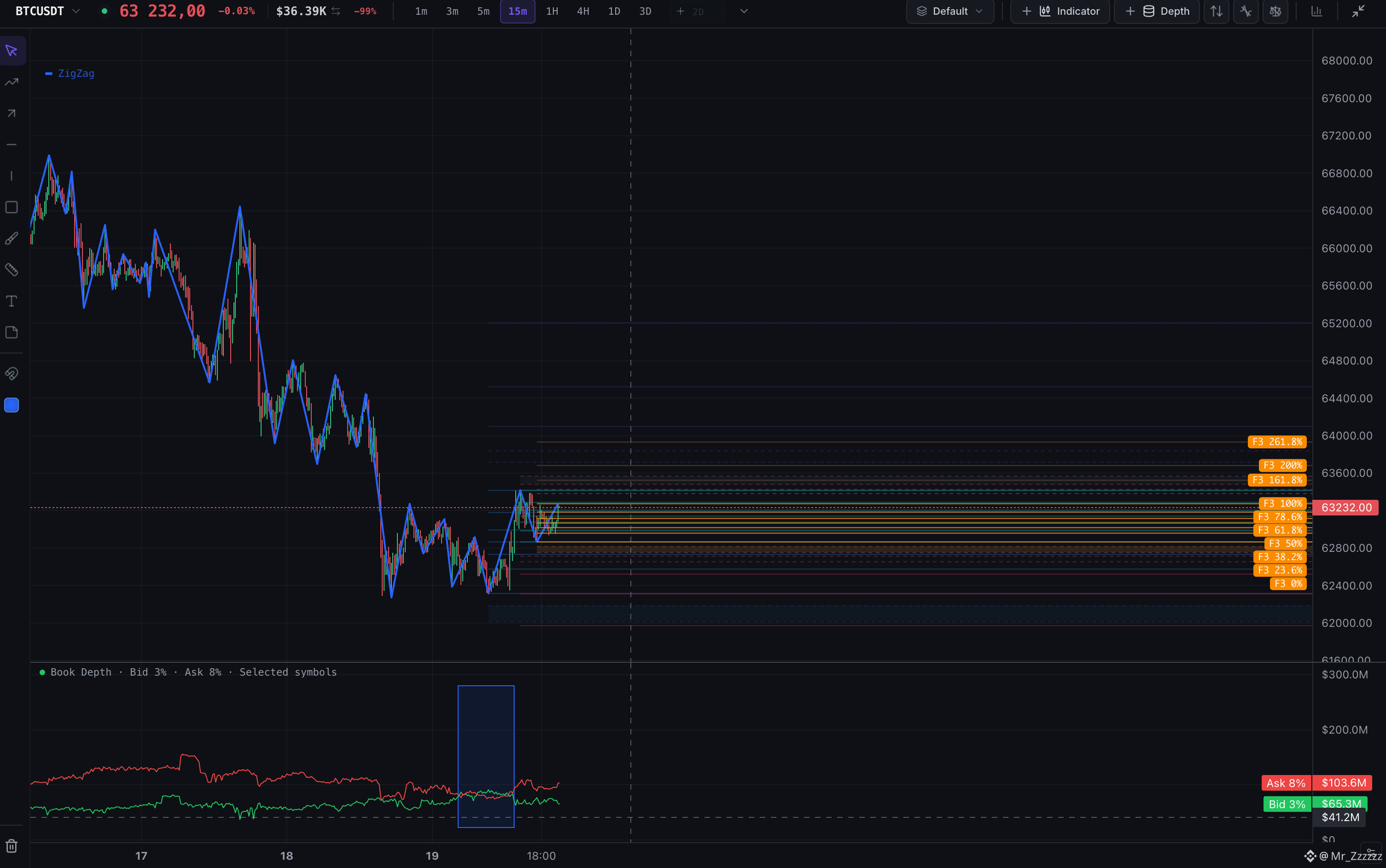The width and height of the screenshot is (1386, 868).
Task: Switch to the 4H timeframe
Action: coord(583,11)
